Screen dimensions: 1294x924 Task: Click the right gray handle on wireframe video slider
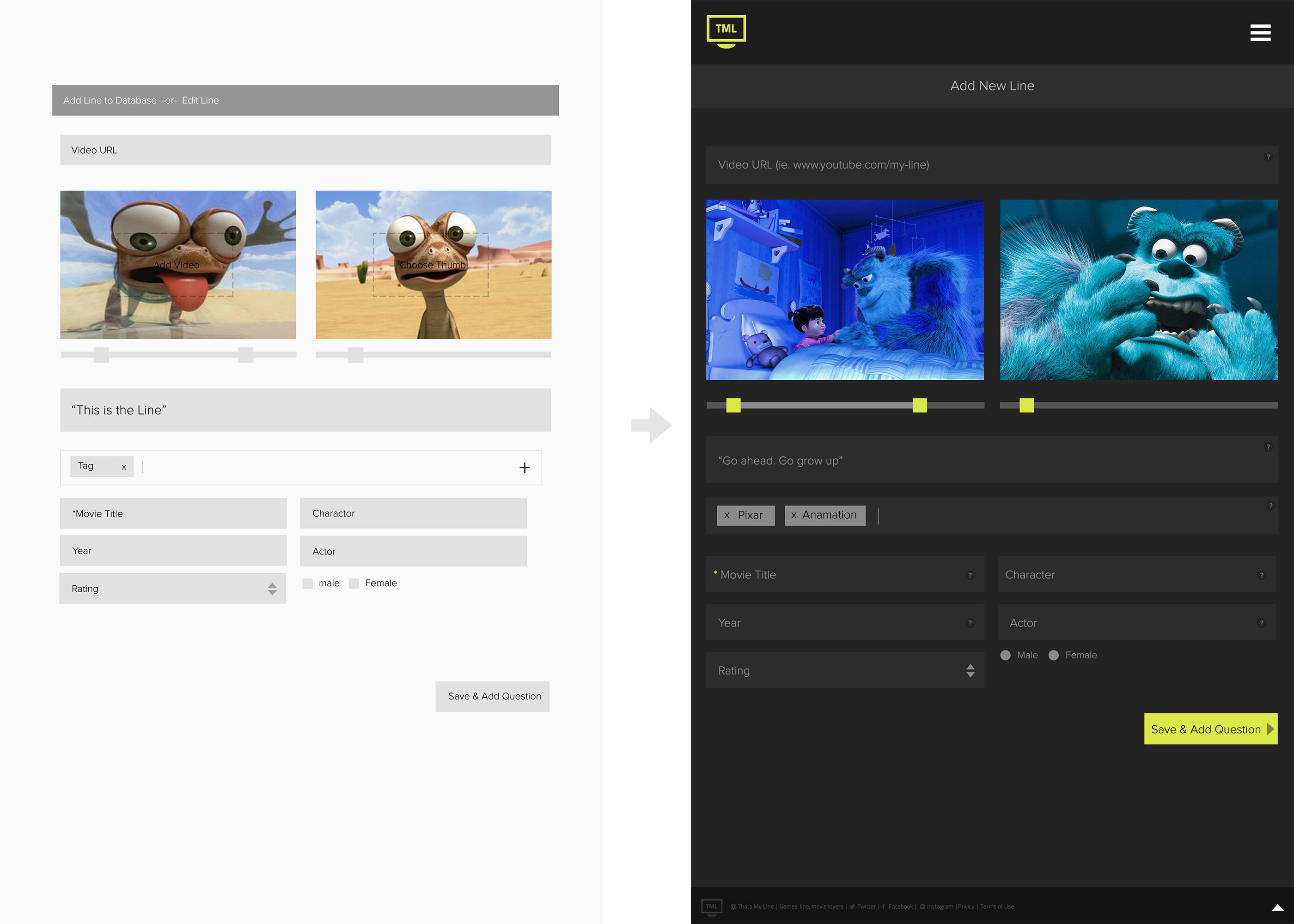(246, 354)
